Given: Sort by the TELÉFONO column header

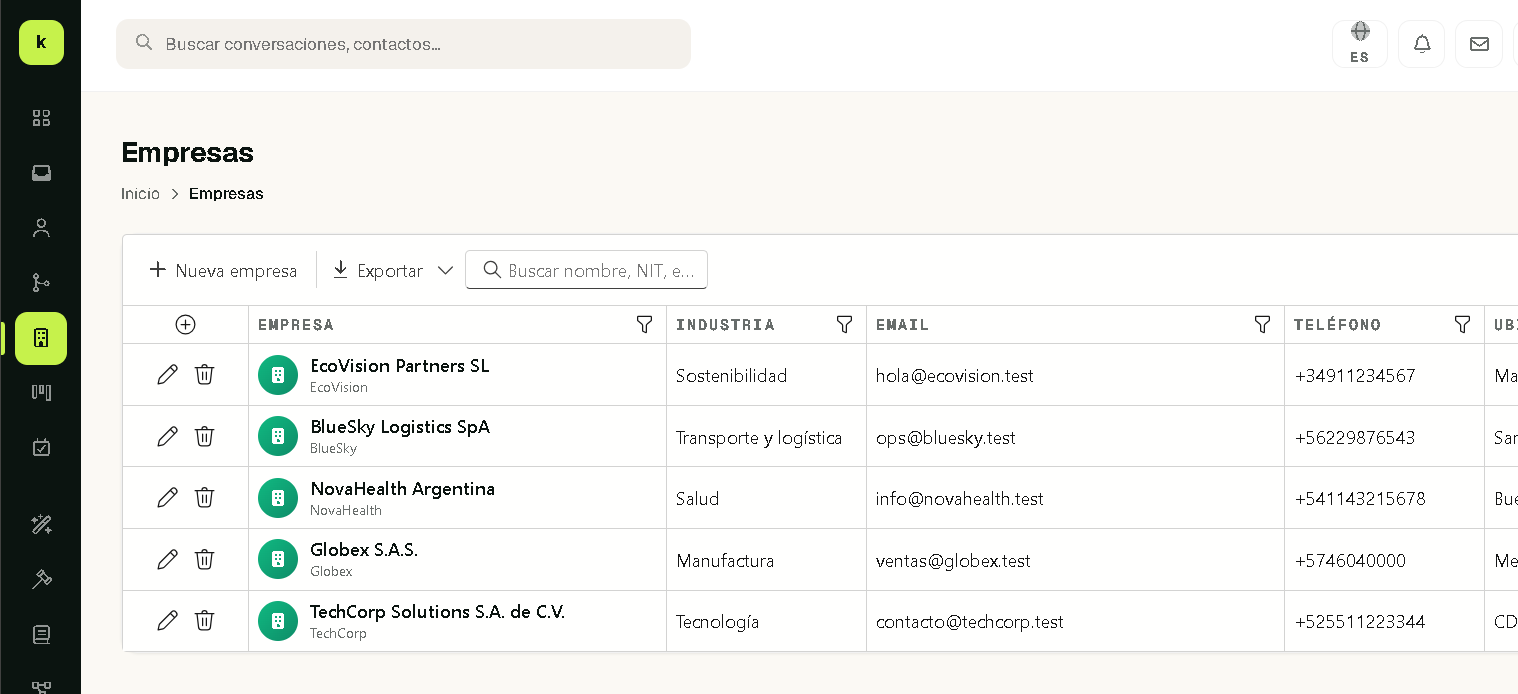Looking at the screenshot, I should click(x=1337, y=324).
